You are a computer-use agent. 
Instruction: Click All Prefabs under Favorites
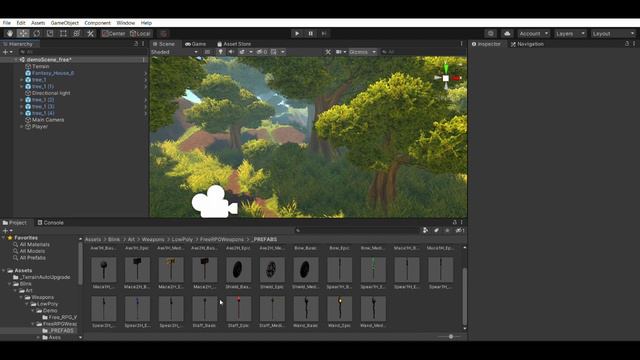pos(33,258)
